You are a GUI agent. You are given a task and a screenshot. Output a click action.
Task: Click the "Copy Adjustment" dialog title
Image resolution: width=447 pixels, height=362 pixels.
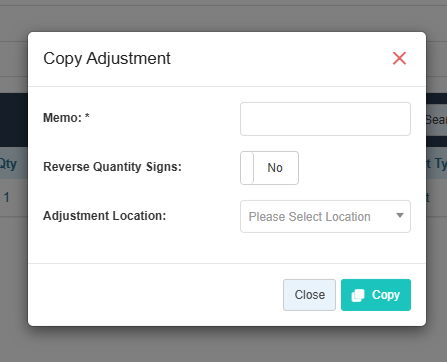(x=107, y=59)
